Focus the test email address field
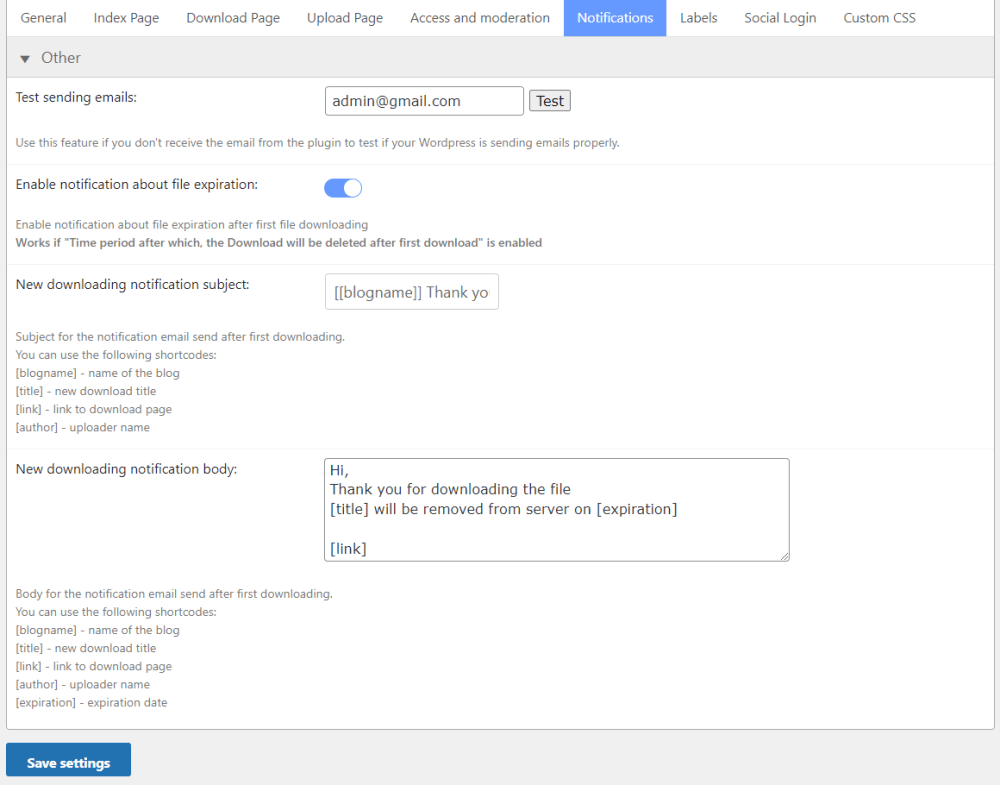This screenshot has height=785, width=1000. pos(424,101)
